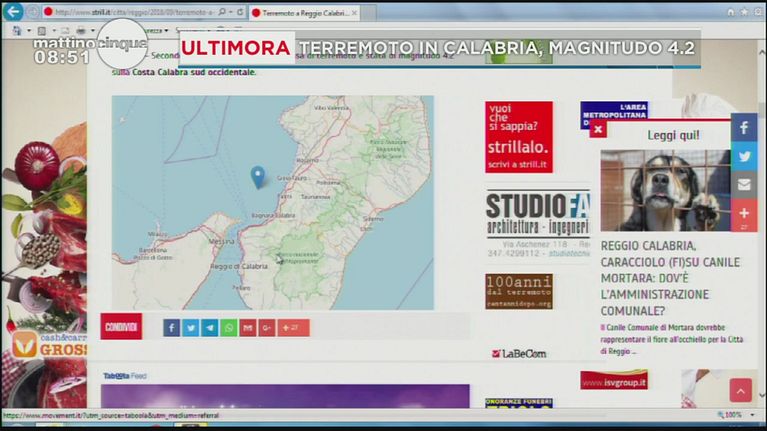Expand the plus share menu in right sidebar

[744, 214]
